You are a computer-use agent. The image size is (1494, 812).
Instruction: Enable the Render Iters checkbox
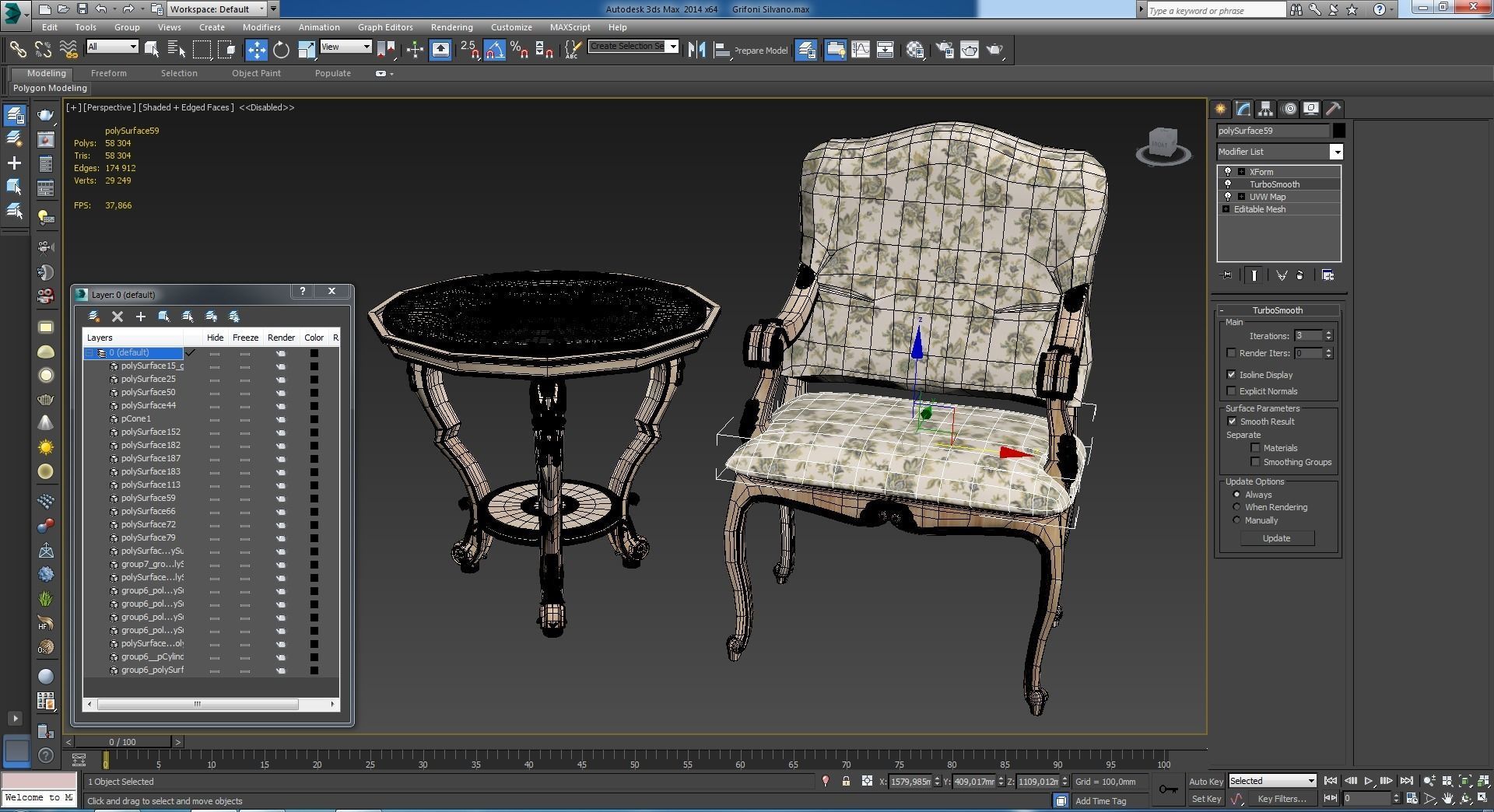[x=1231, y=353]
